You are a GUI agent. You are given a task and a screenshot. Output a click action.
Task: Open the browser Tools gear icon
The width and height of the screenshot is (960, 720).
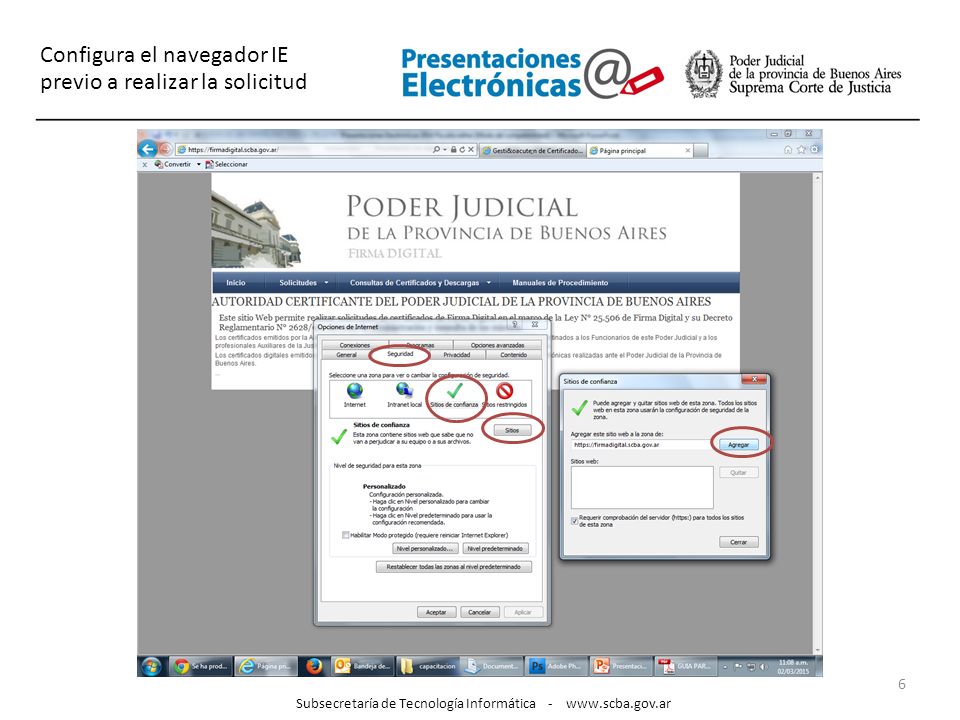point(814,149)
